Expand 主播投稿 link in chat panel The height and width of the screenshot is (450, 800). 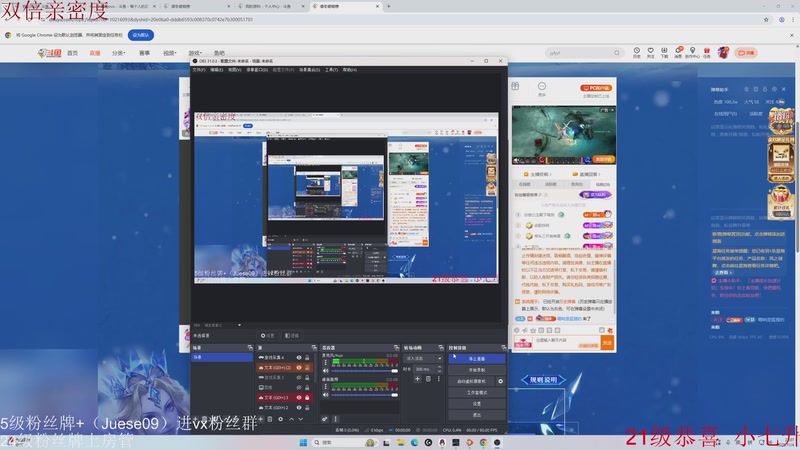(538, 174)
